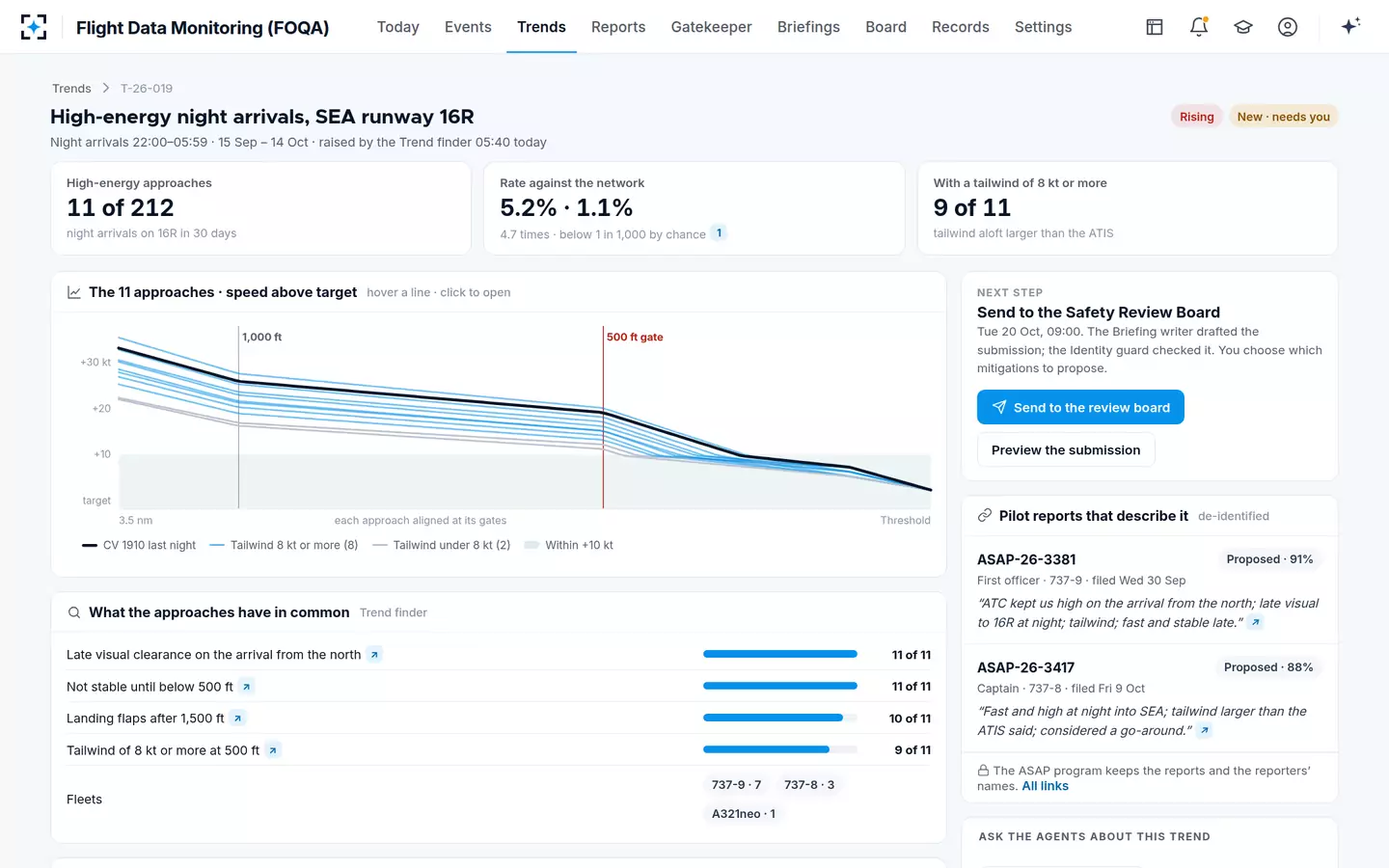Open the notifications bell

click(x=1199, y=27)
